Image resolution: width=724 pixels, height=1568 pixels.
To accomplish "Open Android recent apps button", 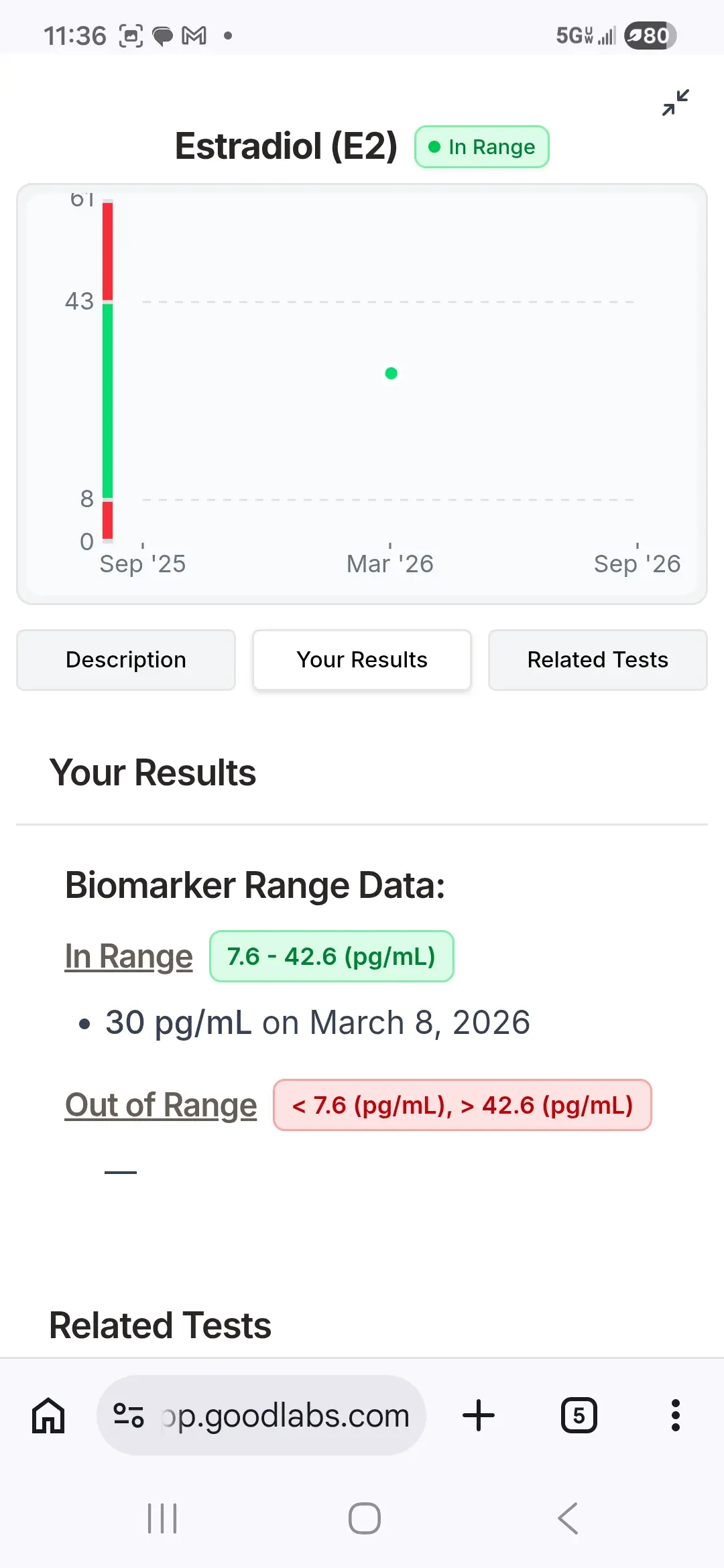I will coord(162,1518).
